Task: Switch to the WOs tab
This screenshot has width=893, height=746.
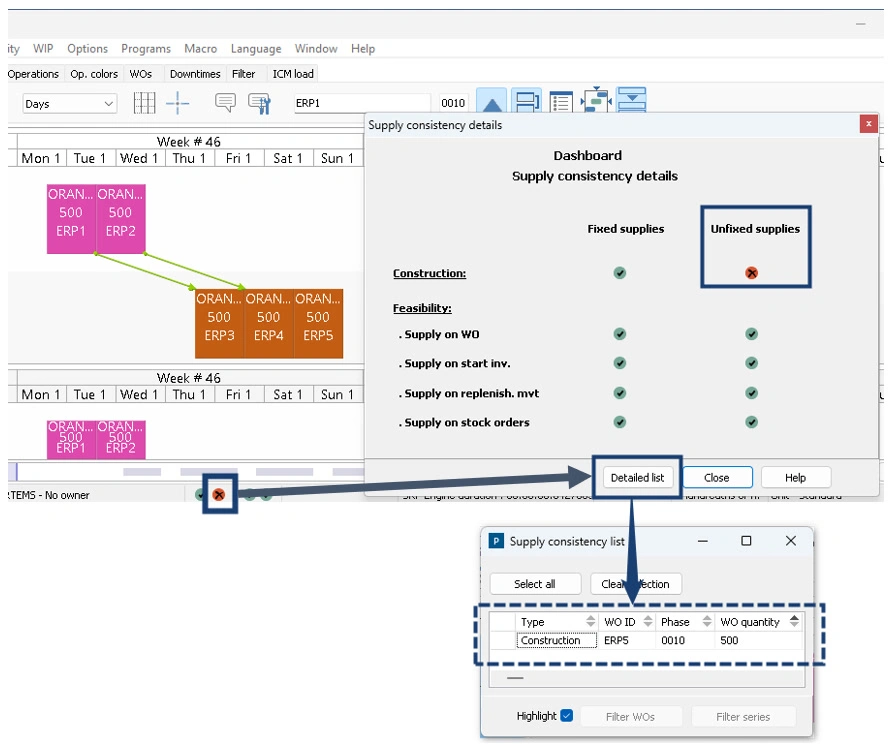Action: (x=141, y=74)
